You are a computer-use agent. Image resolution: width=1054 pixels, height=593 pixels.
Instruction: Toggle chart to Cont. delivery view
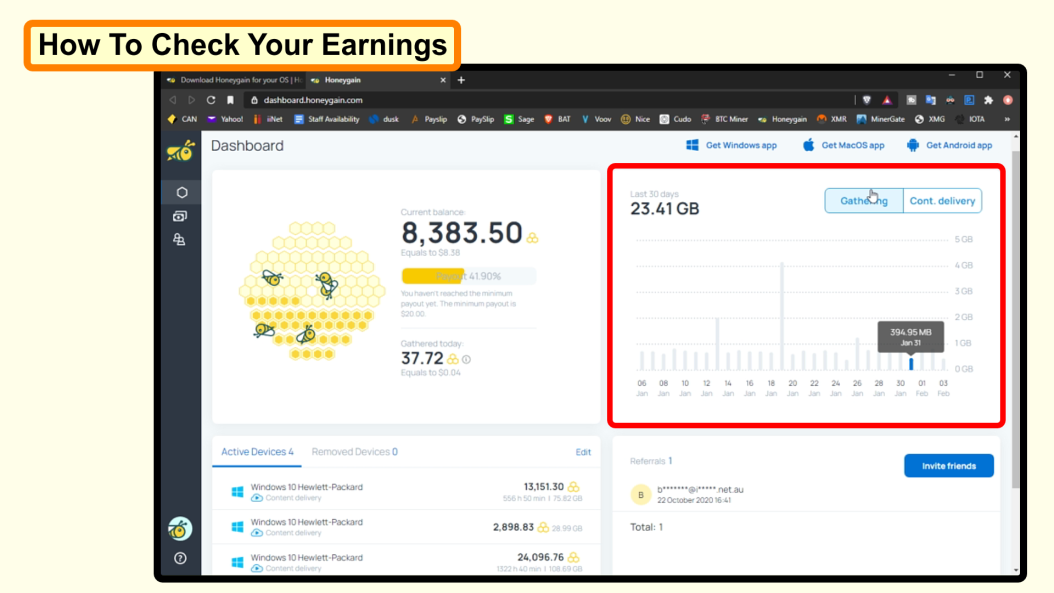(x=942, y=200)
